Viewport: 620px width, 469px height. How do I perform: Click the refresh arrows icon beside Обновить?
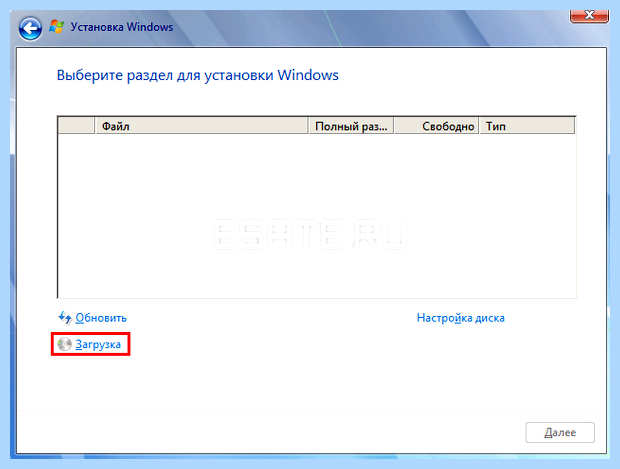[65, 318]
